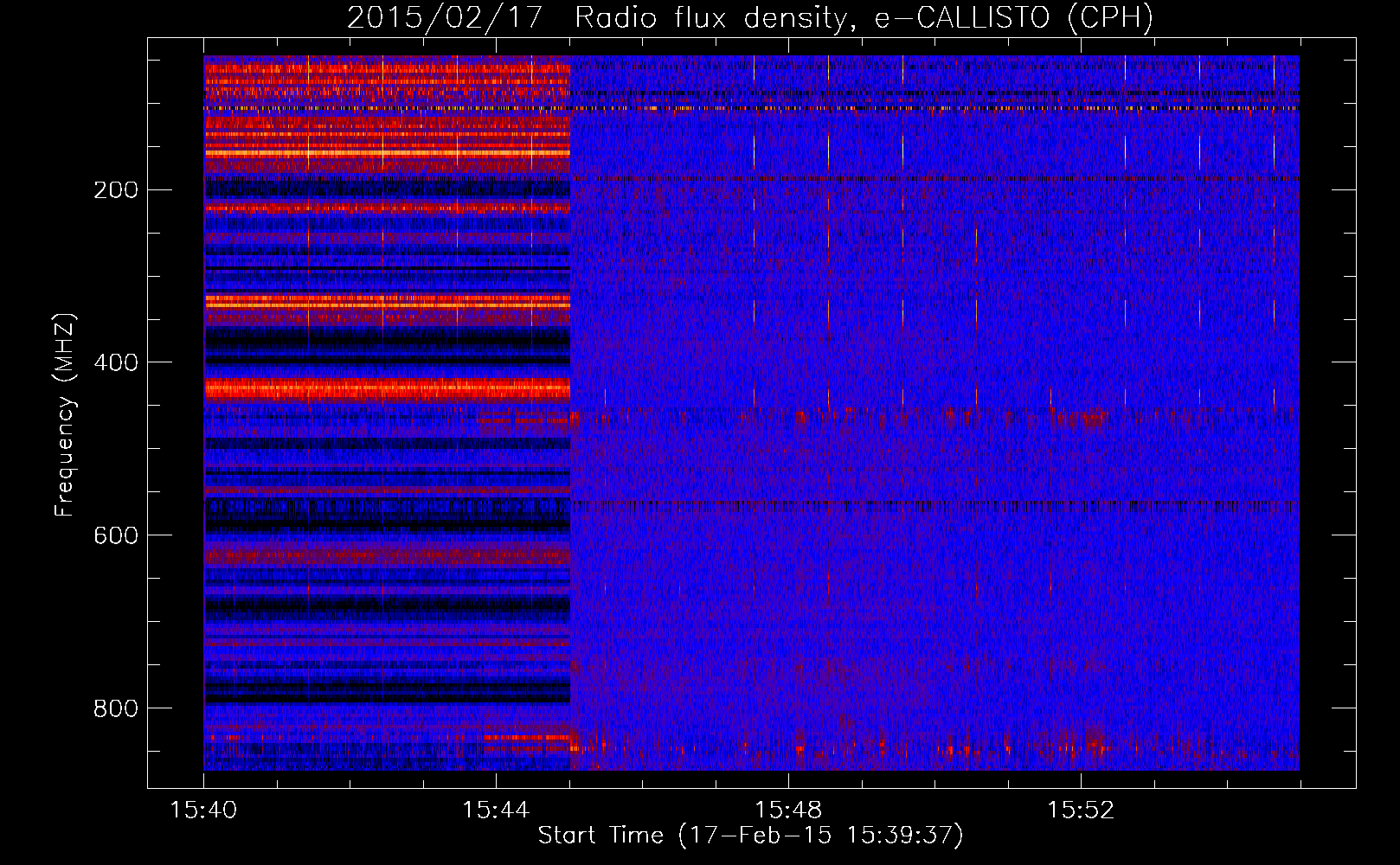The height and width of the screenshot is (865, 1400).
Task: Click the 15:44 time tick label
Action: (496, 811)
